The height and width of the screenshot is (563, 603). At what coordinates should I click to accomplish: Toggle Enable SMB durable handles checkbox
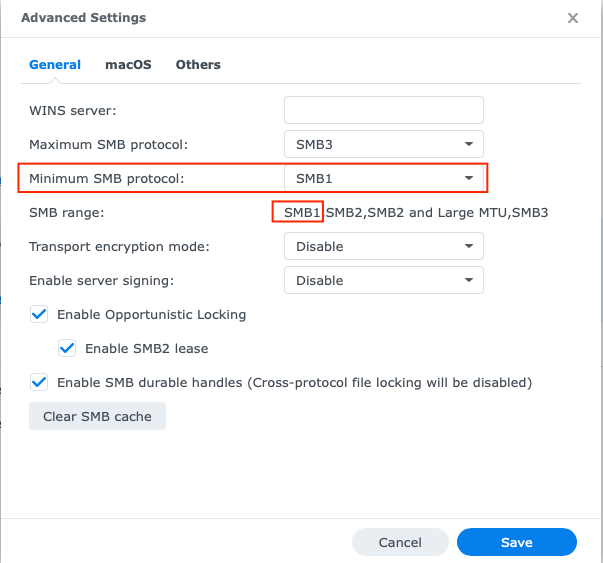pyautogui.click(x=39, y=382)
